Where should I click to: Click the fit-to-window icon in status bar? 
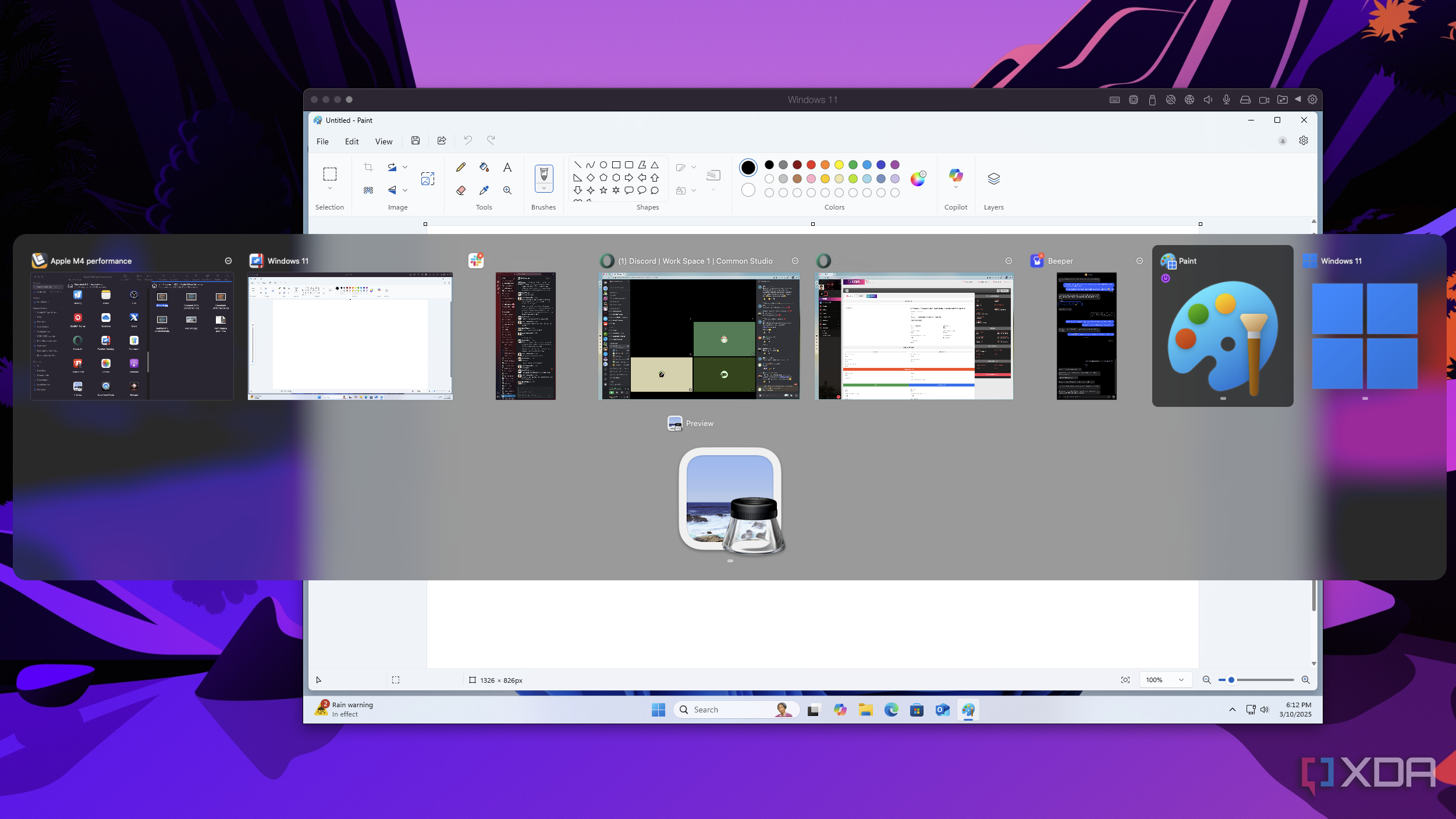tap(1125, 680)
